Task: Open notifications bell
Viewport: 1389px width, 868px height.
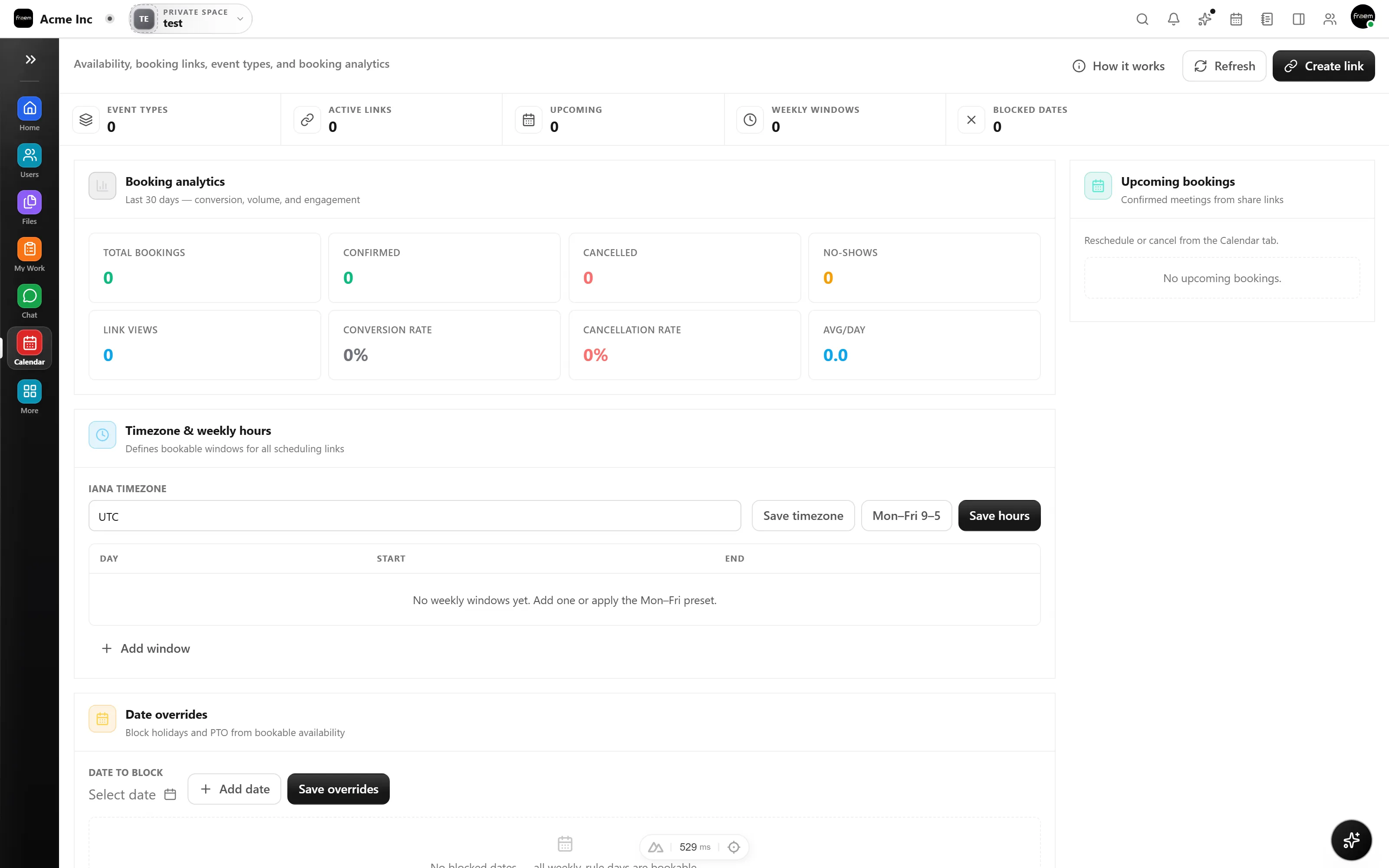Action: point(1173,19)
